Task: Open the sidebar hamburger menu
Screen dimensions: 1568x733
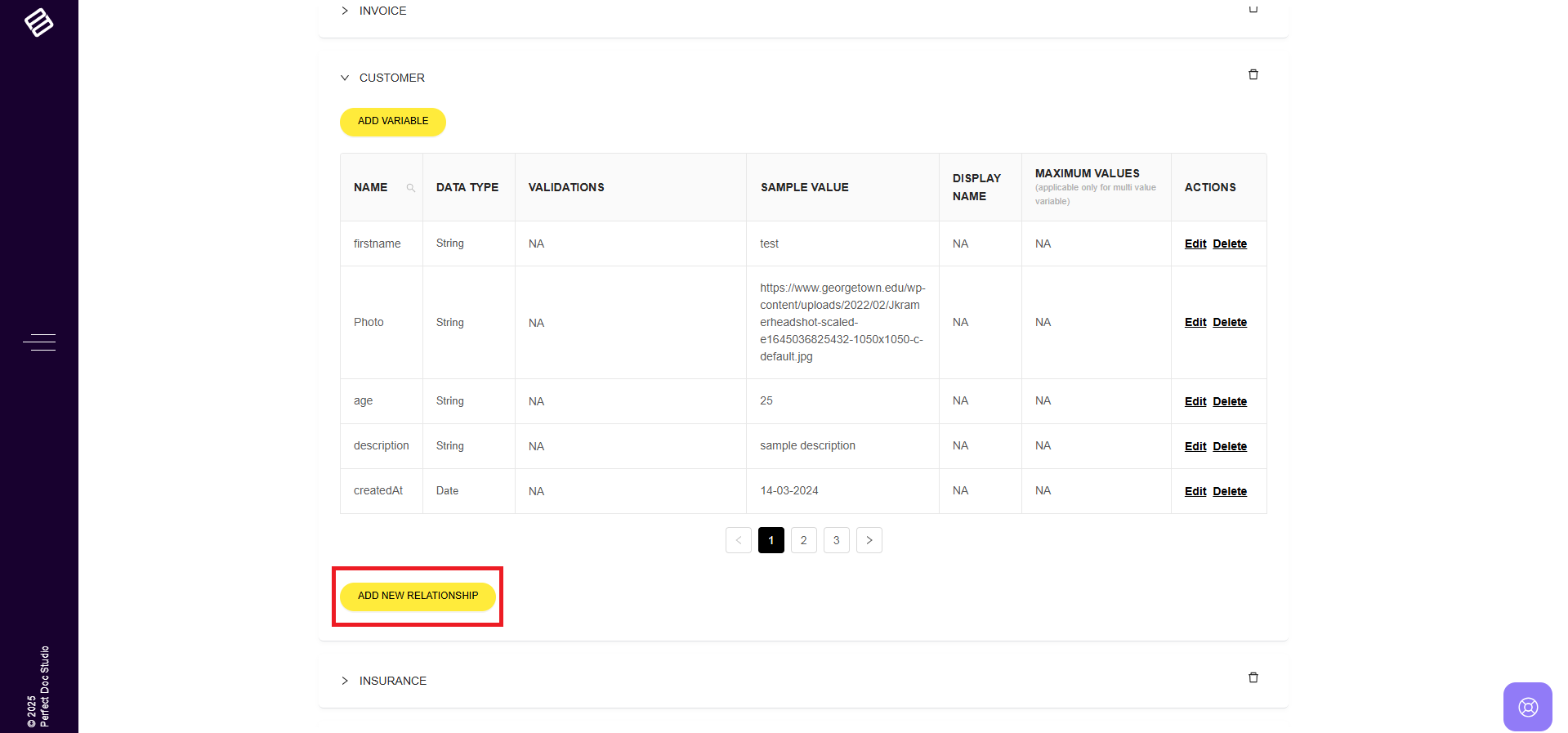Action: tap(39, 342)
